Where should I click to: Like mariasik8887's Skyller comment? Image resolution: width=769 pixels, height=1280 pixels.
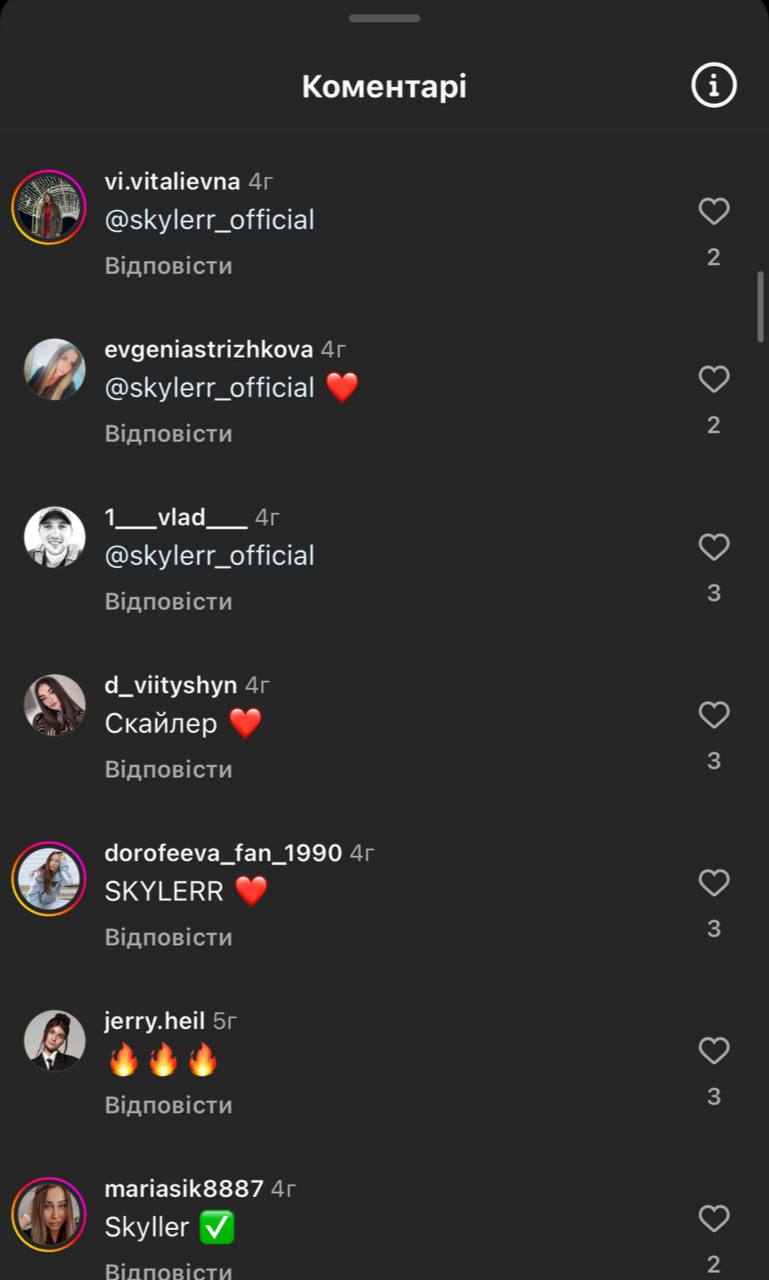pyautogui.click(x=713, y=1219)
